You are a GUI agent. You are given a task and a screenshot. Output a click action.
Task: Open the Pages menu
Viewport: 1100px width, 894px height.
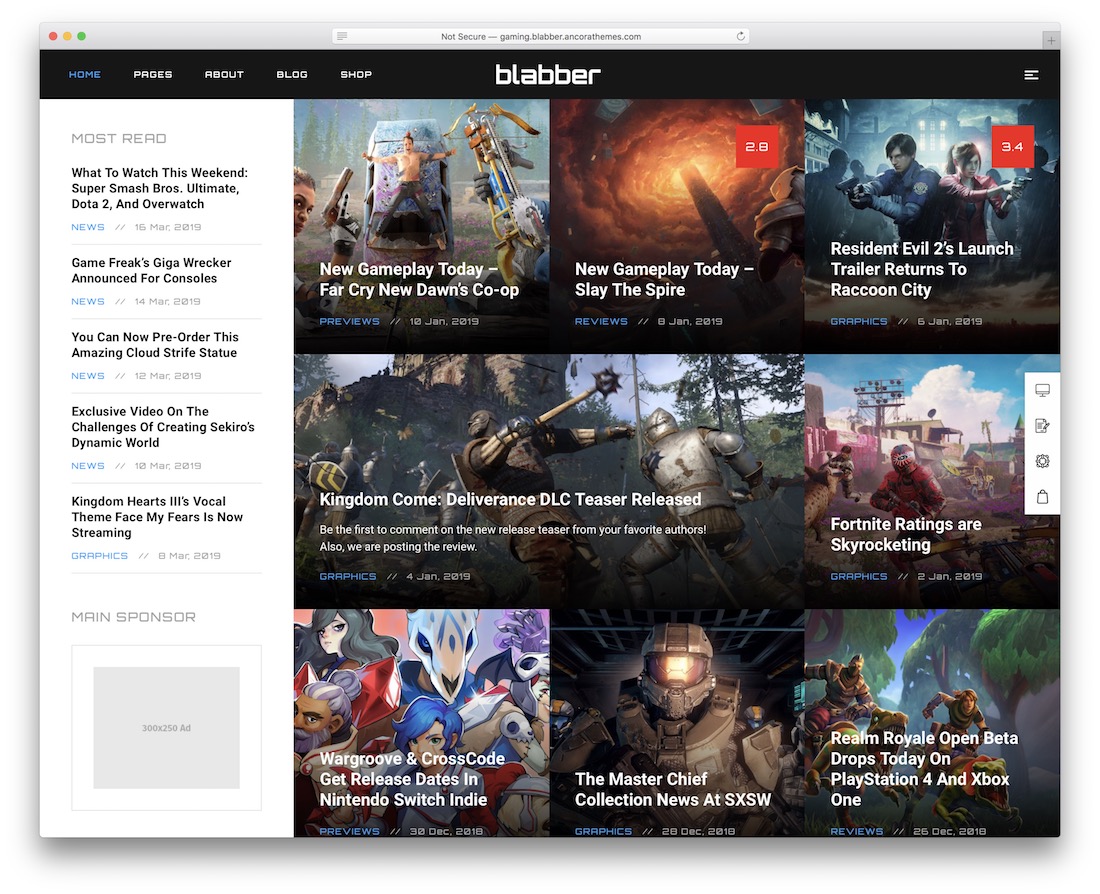[153, 74]
